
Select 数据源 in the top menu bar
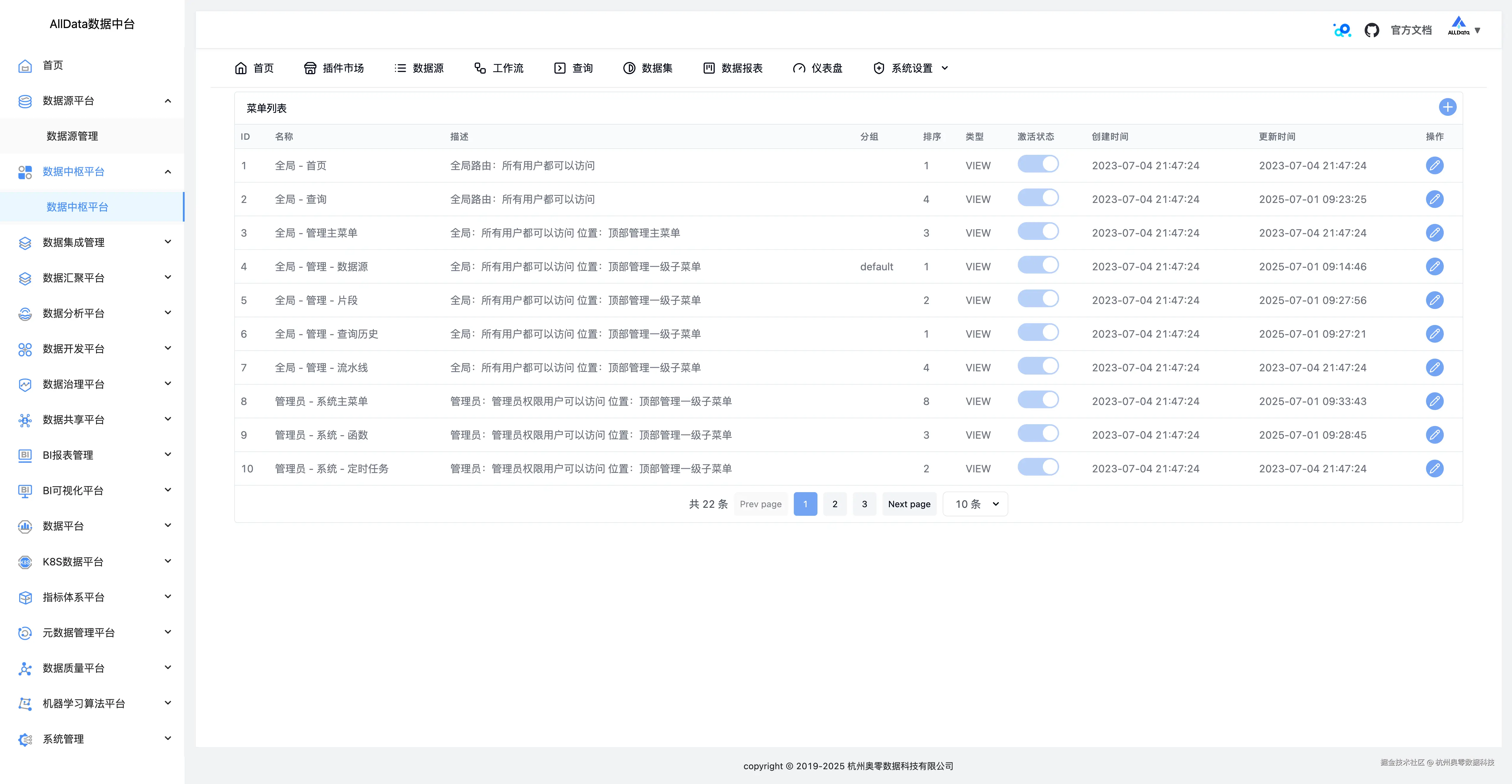[x=419, y=67]
